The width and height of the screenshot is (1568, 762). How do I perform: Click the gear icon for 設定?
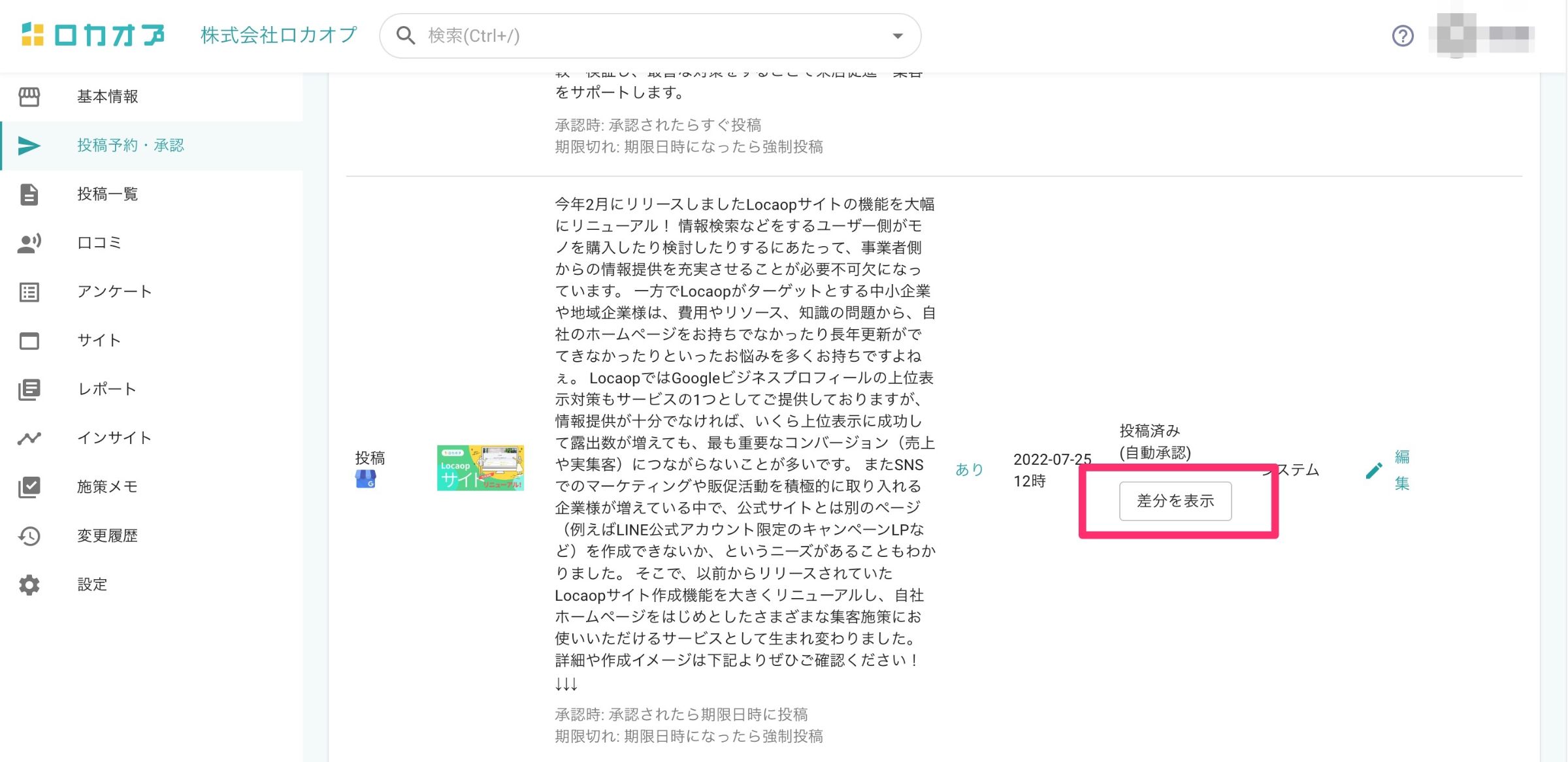click(29, 584)
